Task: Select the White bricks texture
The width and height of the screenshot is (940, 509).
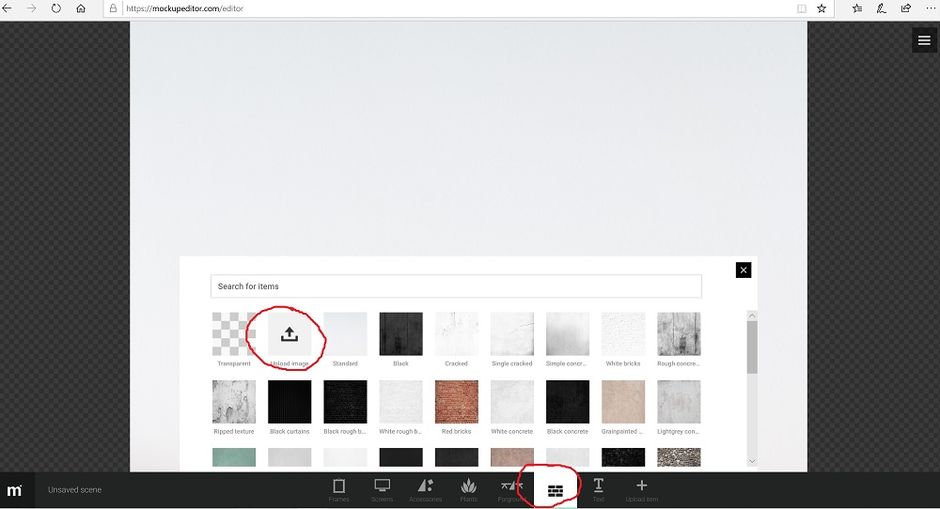Action: (623, 334)
